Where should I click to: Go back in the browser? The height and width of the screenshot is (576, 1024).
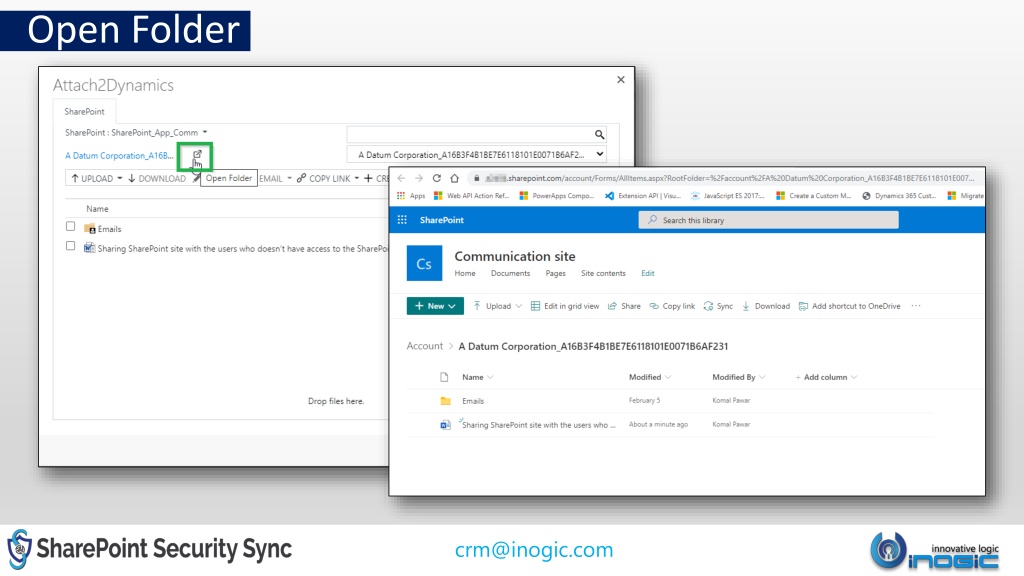[x=401, y=178]
